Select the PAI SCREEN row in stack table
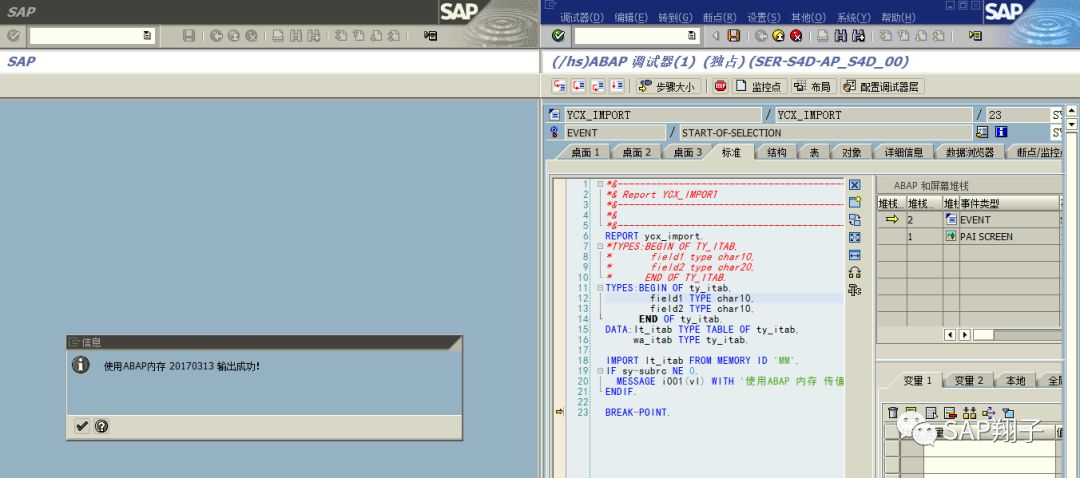Viewport: 1080px width, 478px height. (968, 236)
